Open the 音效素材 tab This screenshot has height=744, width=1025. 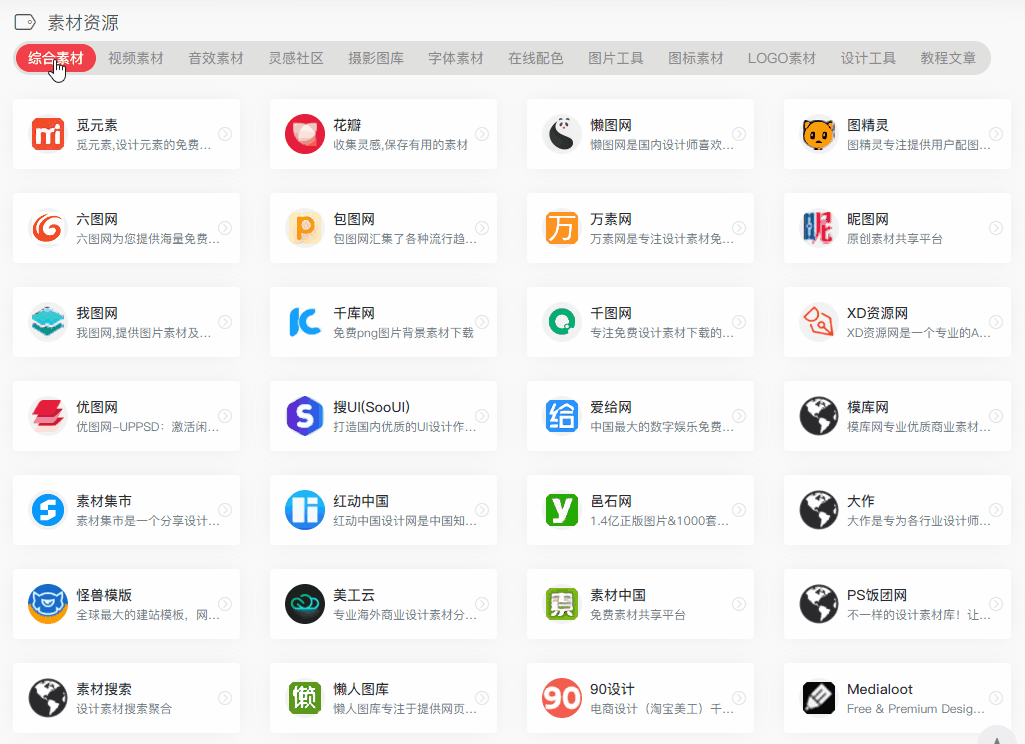point(216,58)
